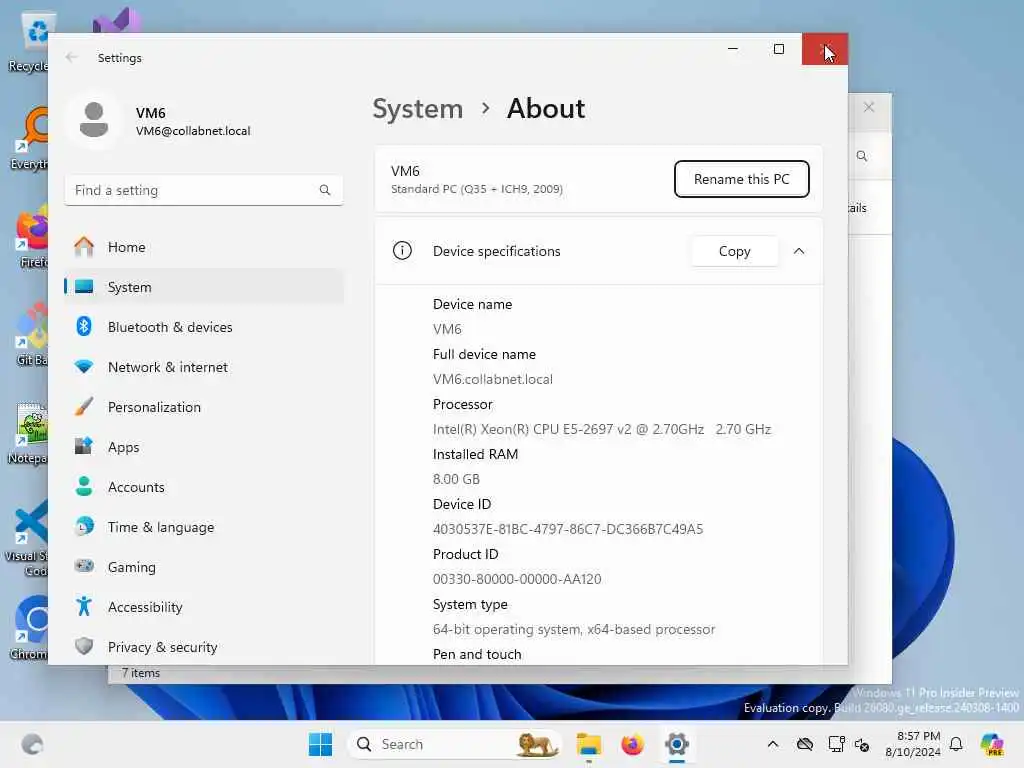The width and height of the screenshot is (1024, 768).
Task: Click the Bluetooth icon in the sidebar
Action: [84, 326]
